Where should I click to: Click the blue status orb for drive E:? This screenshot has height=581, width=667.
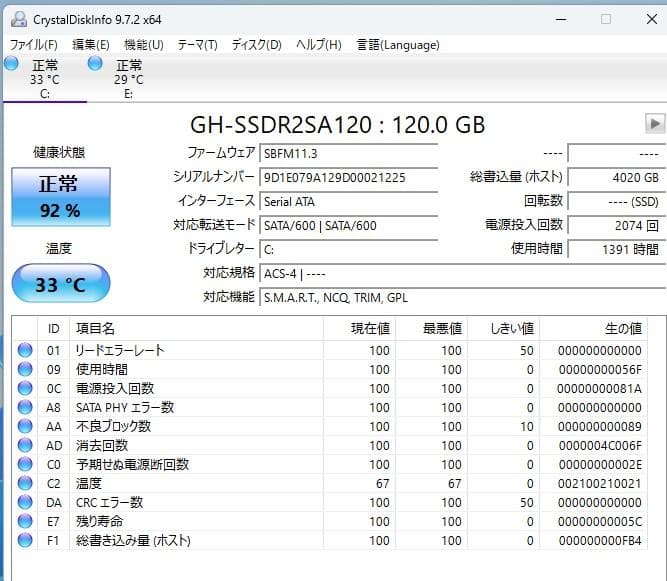point(95,63)
